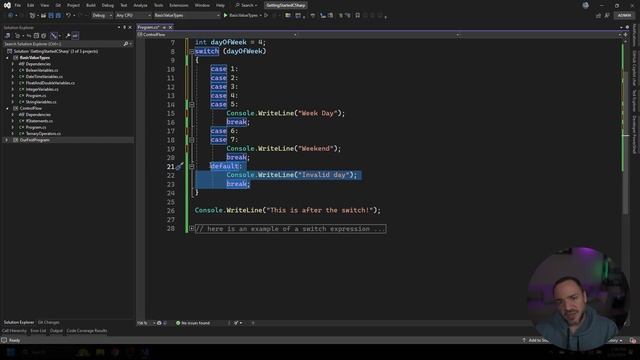
Task: Close the Program.cs tab
Action: pyautogui.click(x=171, y=27)
